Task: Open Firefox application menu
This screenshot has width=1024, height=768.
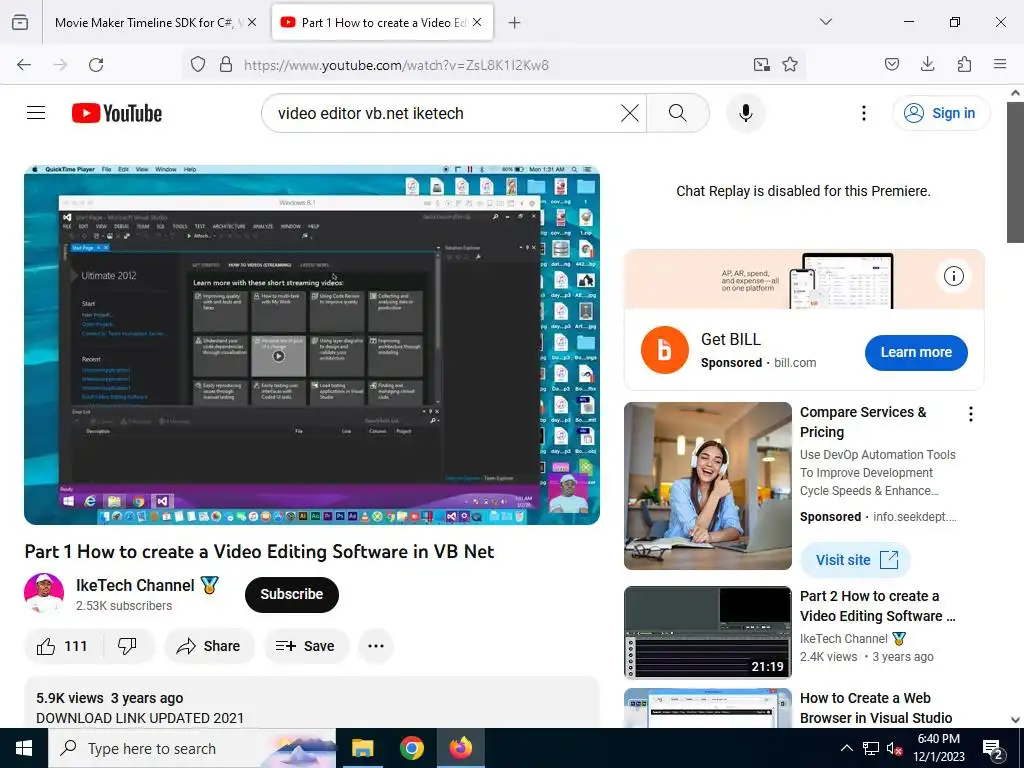Action: click(1000, 64)
